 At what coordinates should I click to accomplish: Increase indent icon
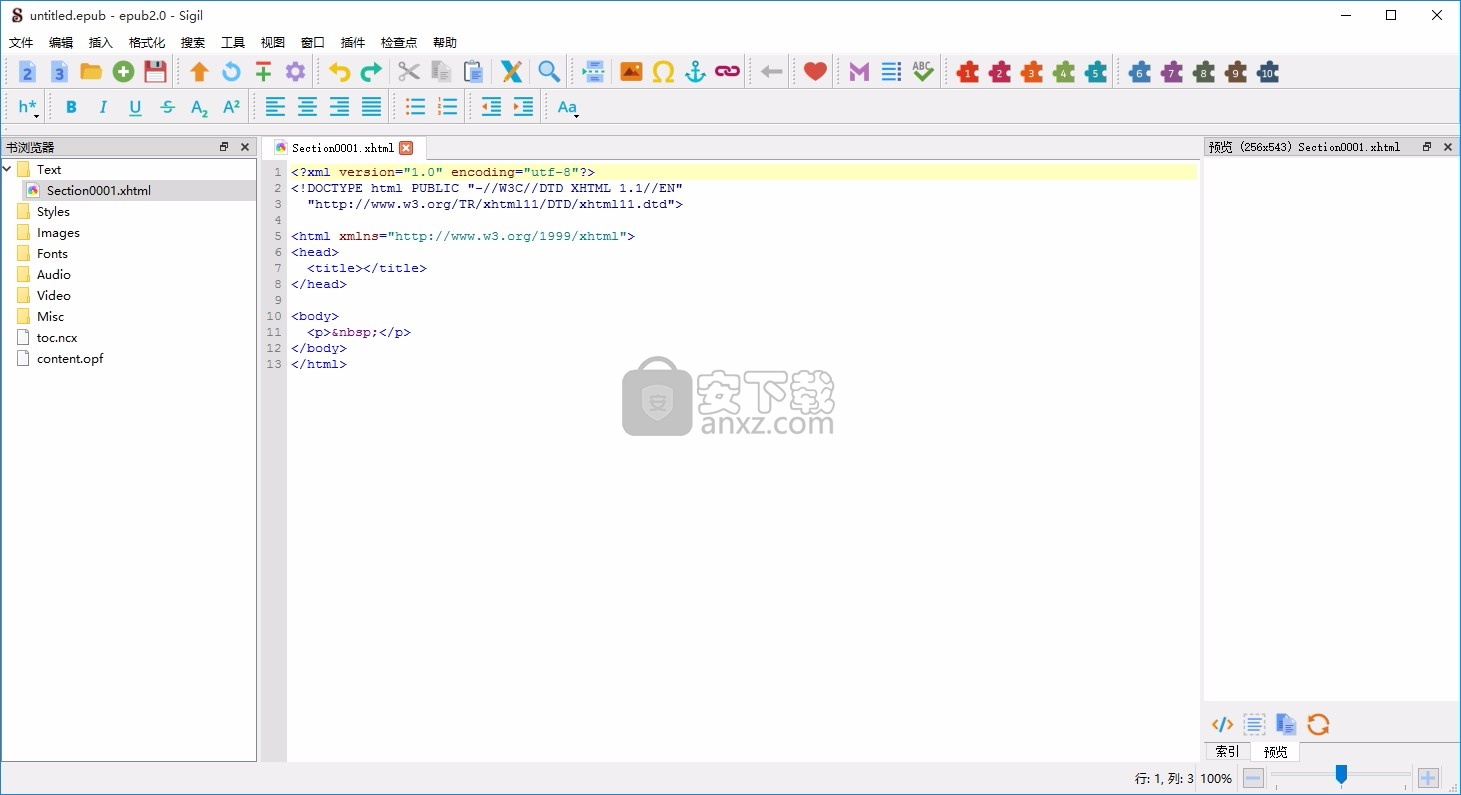click(523, 107)
